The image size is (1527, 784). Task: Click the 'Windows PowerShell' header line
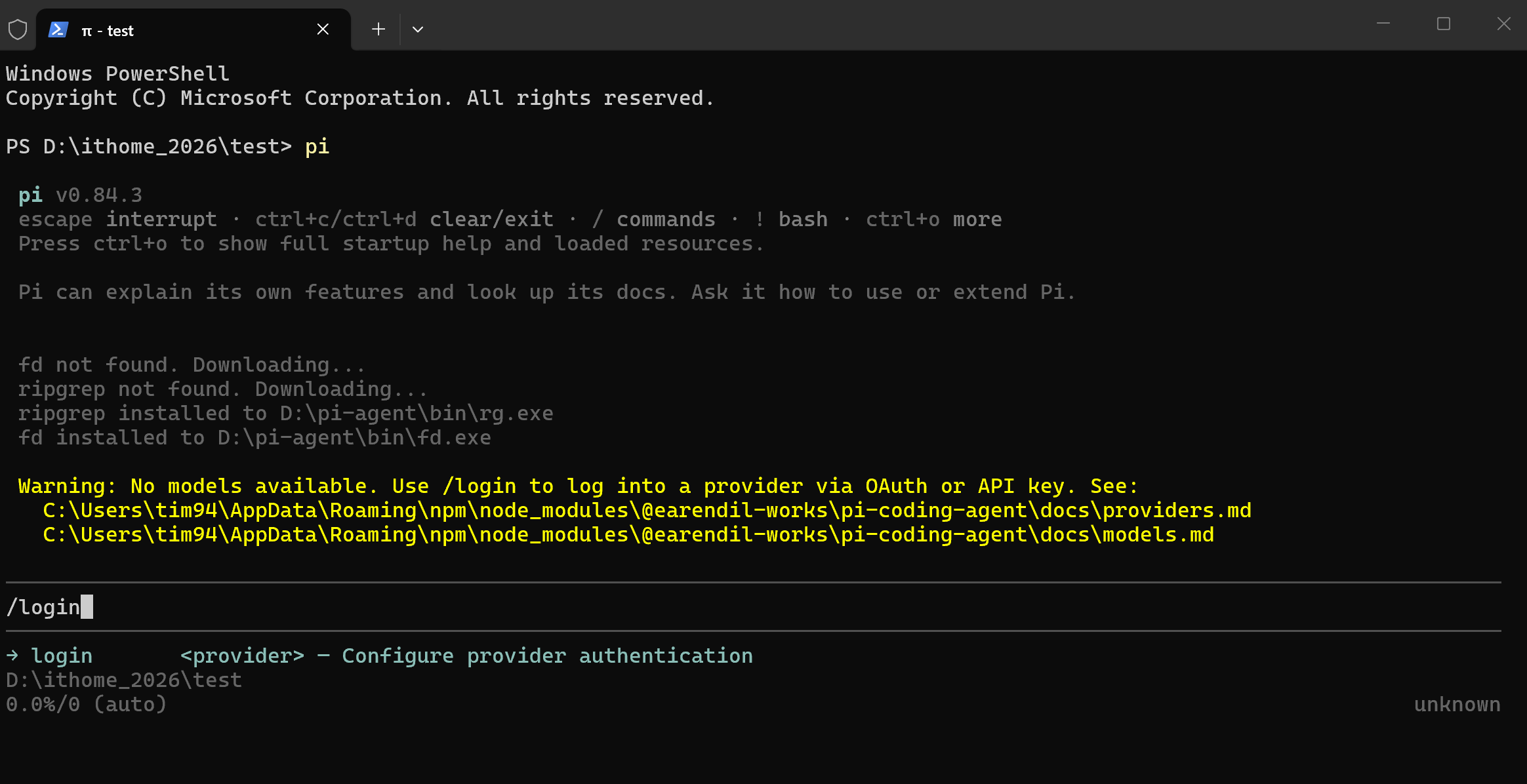click(118, 73)
